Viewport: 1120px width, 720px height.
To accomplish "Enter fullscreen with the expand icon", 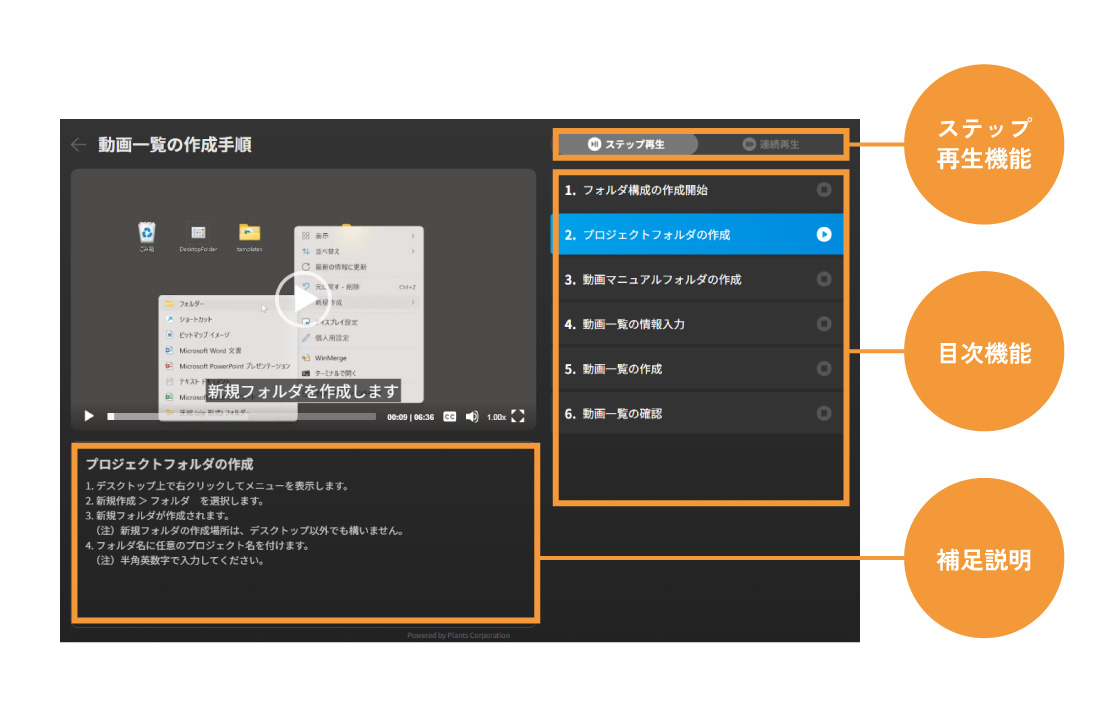I will coord(519,416).
